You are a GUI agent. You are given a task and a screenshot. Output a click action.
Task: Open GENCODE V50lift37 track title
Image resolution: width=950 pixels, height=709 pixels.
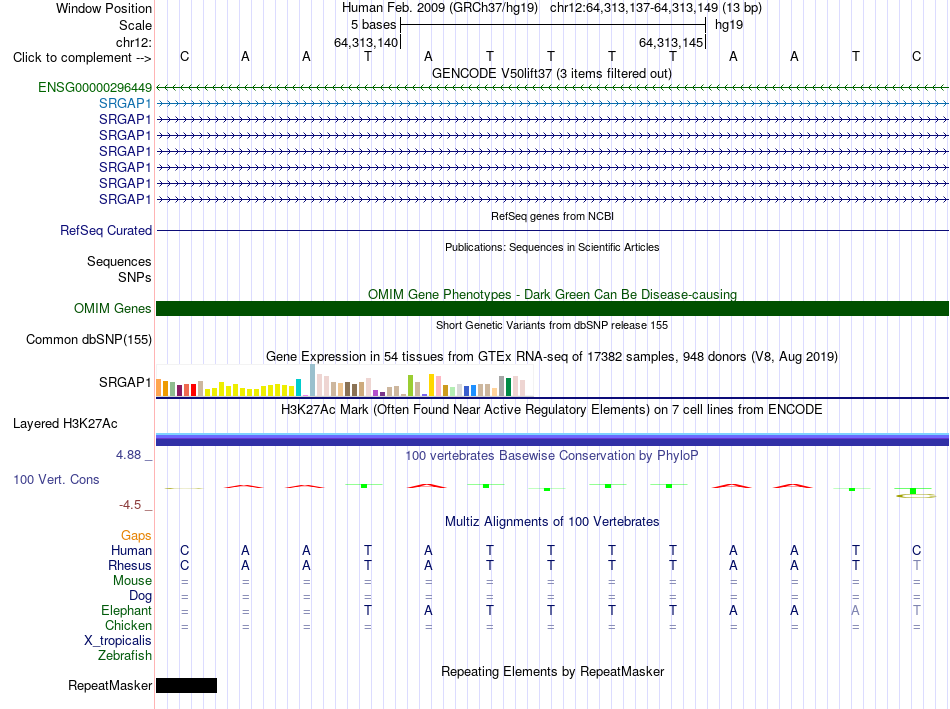tap(551, 73)
